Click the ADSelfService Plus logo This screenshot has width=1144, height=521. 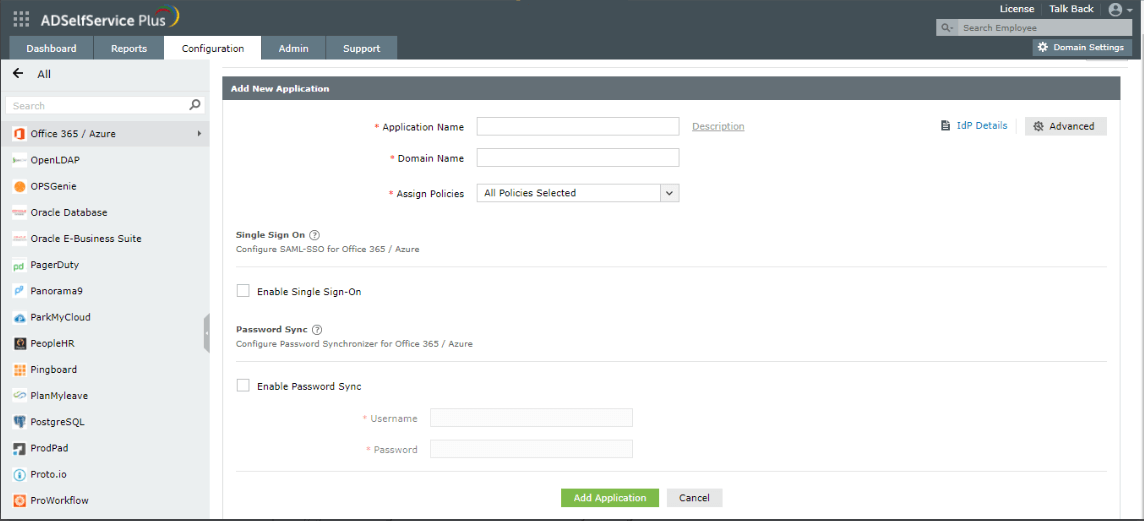click(x=109, y=18)
